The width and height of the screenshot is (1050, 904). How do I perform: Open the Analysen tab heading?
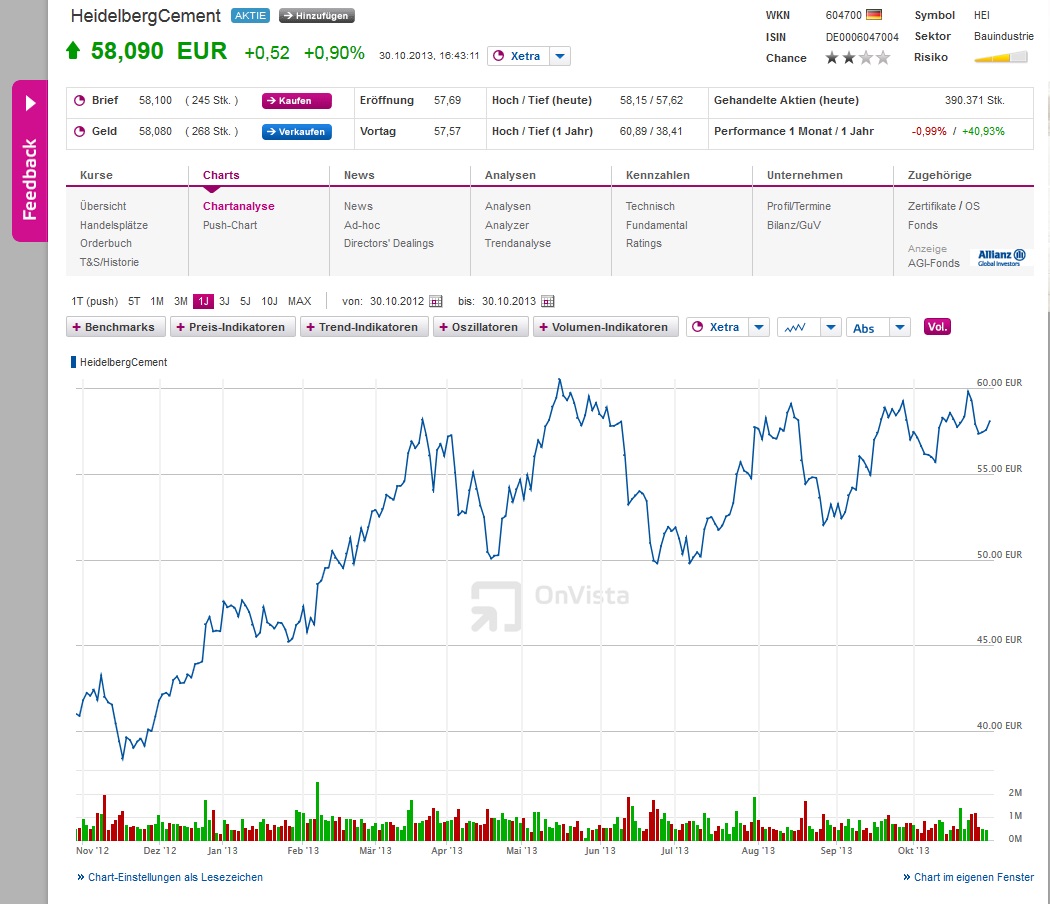pos(510,175)
